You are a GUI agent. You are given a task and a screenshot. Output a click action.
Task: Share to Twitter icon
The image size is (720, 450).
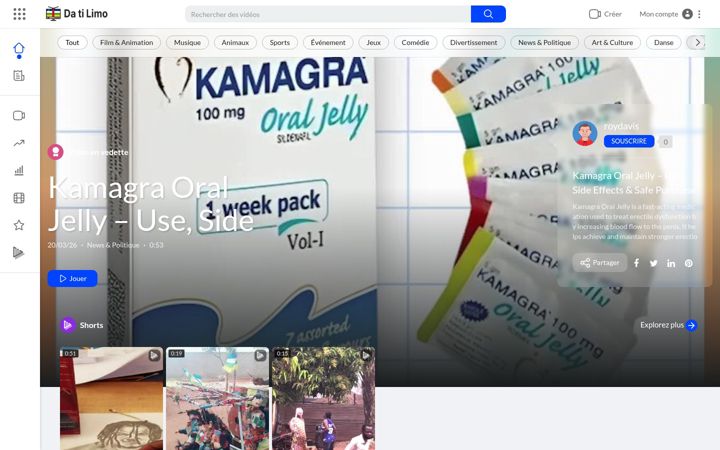click(x=654, y=263)
